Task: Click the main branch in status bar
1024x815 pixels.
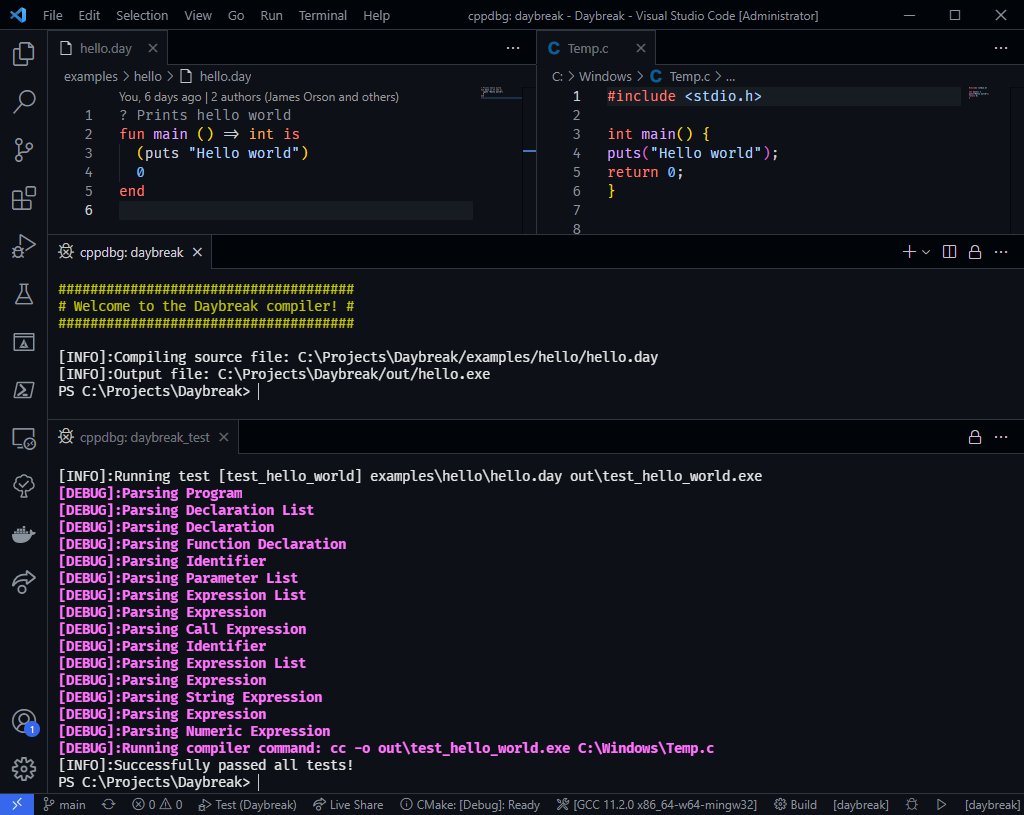Action: 65,805
